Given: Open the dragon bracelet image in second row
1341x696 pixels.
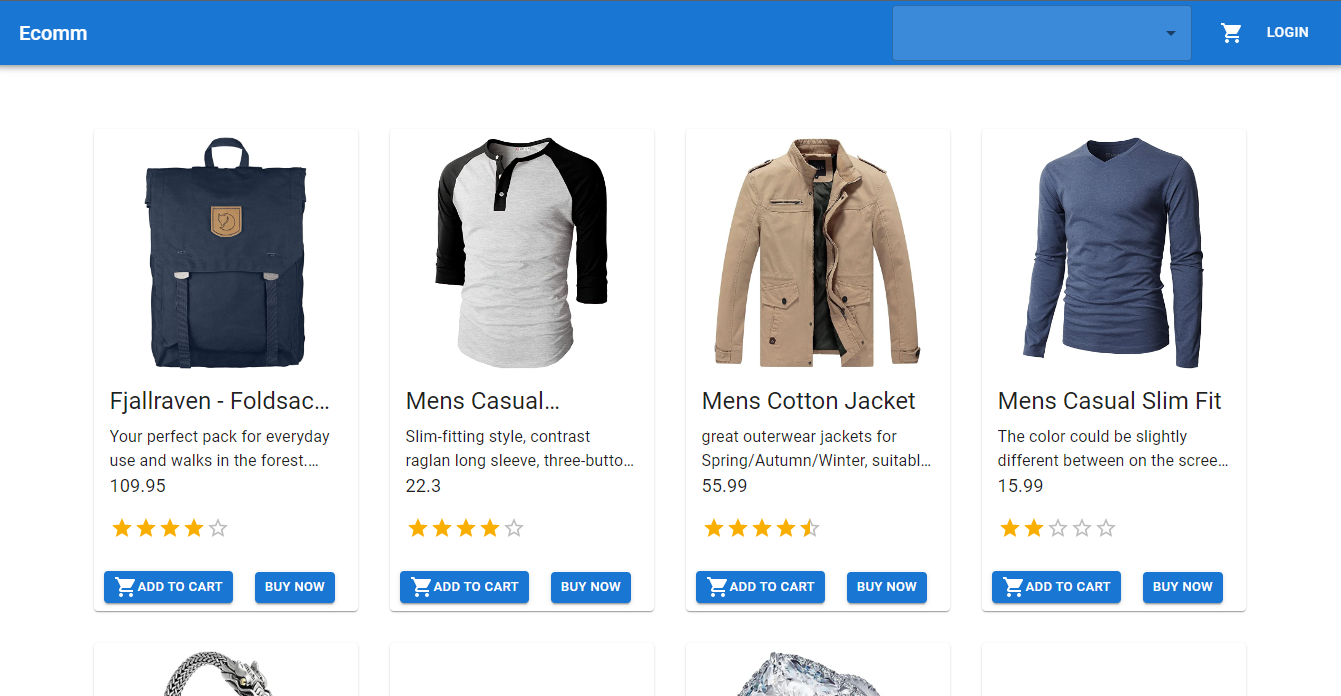Looking at the screenshot, I should pos(226,675).
